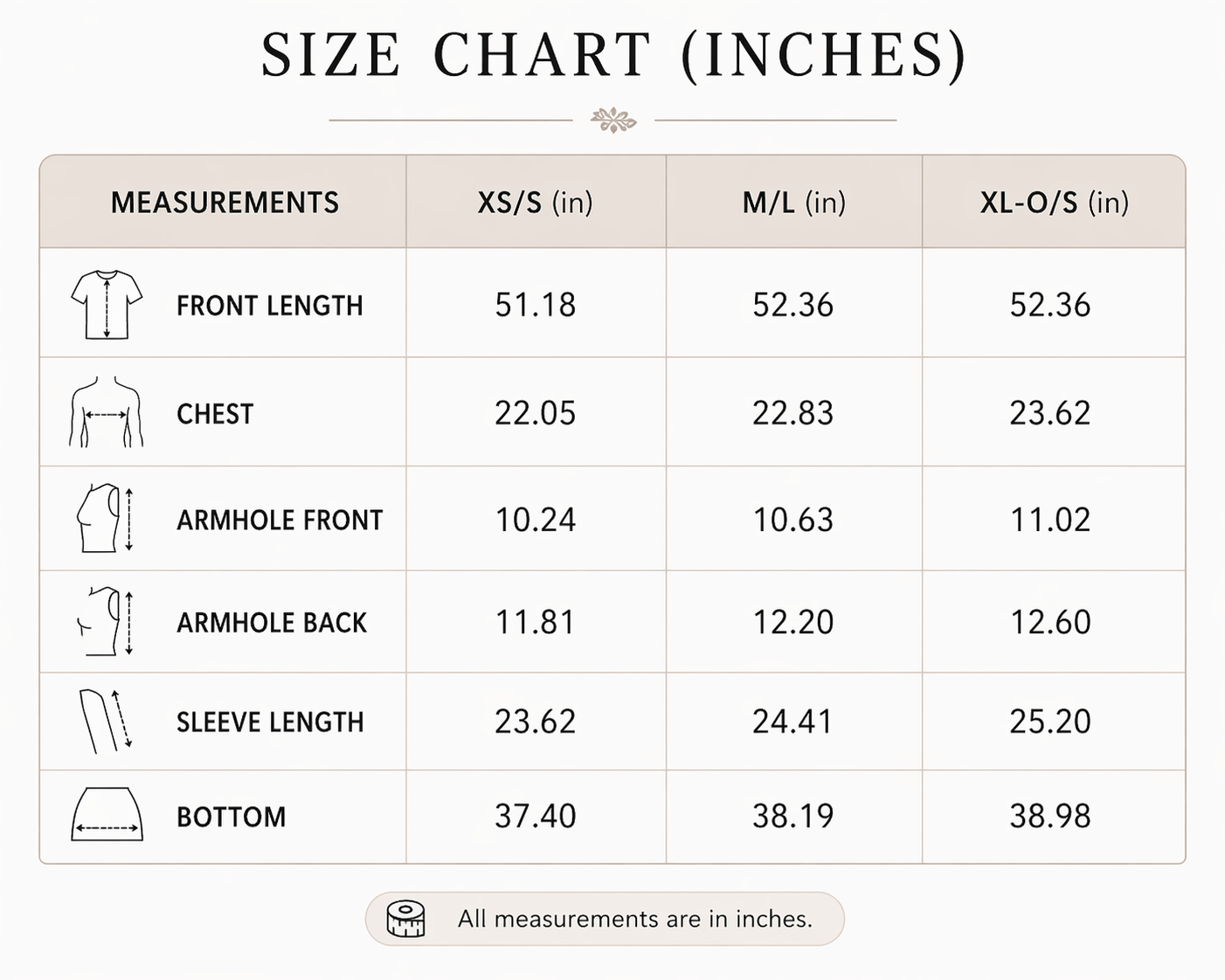Click the MEASUREMENTS column header
This screenshot has width=1225, height=980.
click(225, 203)
